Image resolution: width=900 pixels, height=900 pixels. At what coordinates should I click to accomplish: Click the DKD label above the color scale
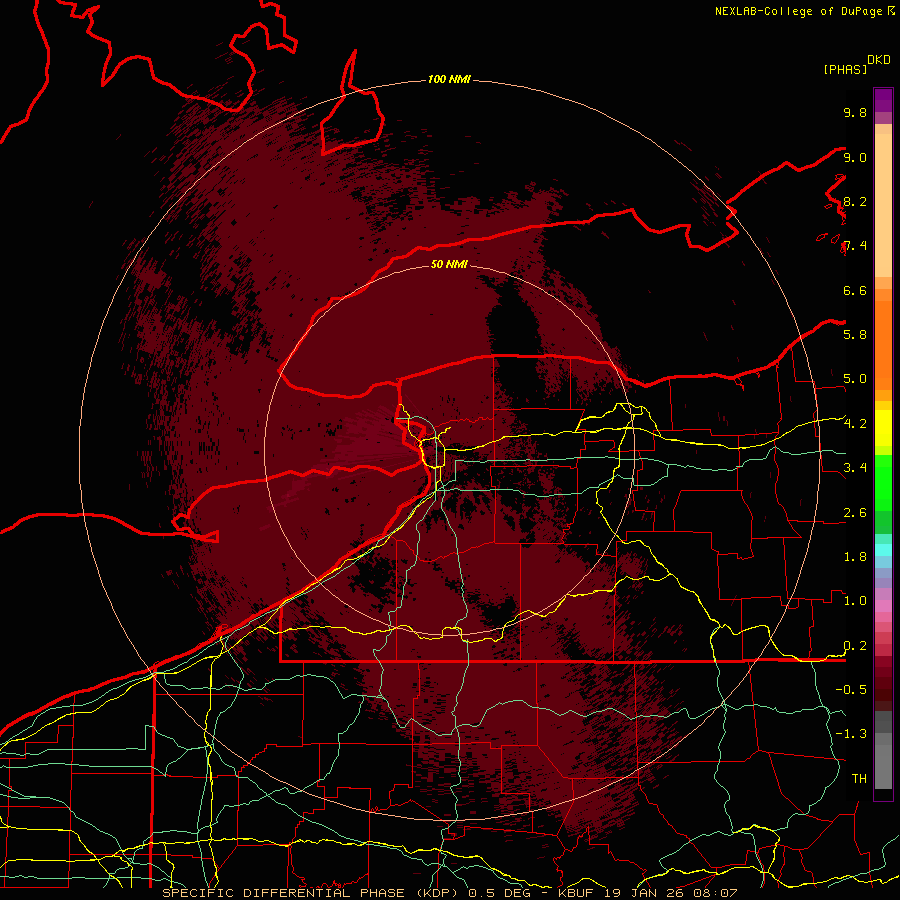[879, 60]
